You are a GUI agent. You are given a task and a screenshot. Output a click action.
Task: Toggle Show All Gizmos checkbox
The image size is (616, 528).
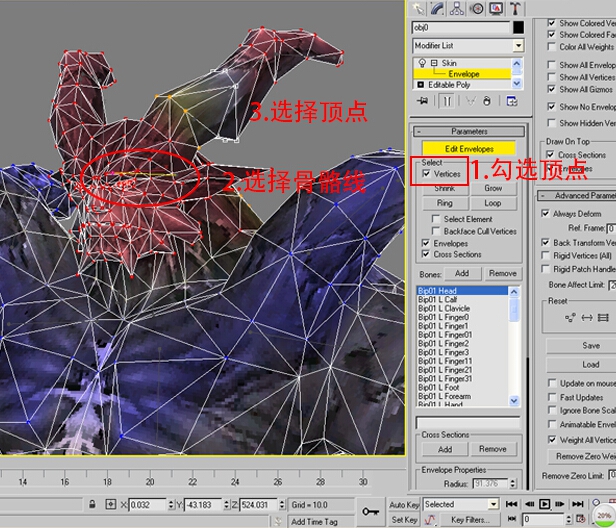(552, 89)
